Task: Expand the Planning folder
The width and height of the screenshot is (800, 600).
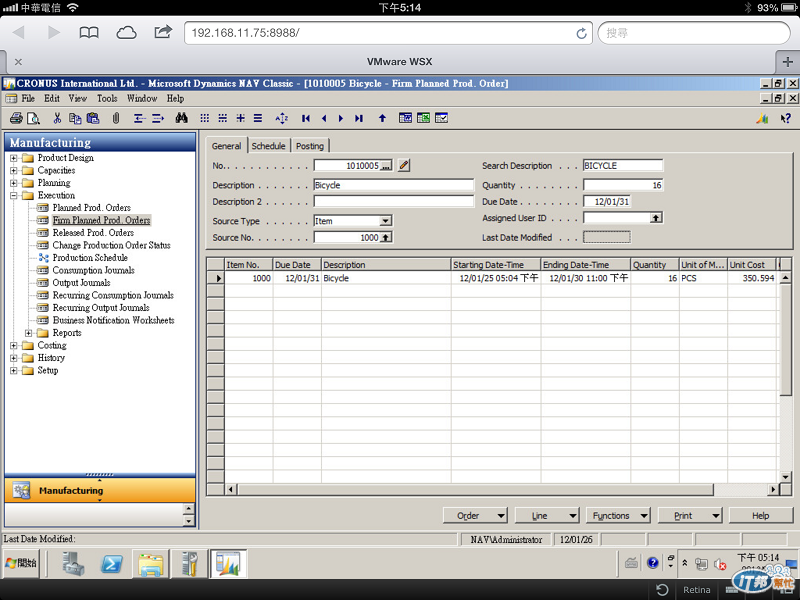Action: pos(14,183)
